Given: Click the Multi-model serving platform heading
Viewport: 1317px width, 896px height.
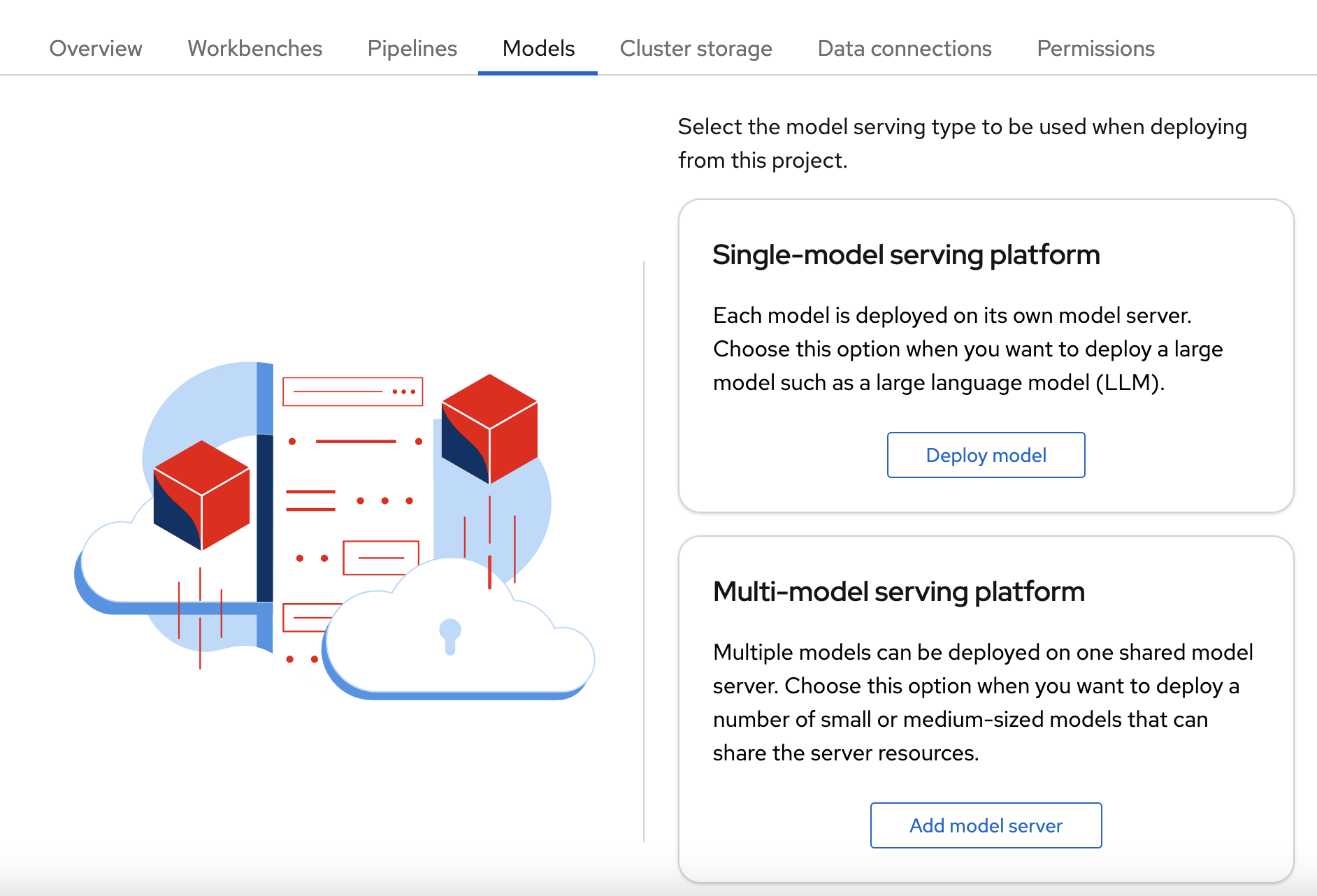Looking at the screenshot, I should pyautogui.click(x=898, y=591).
